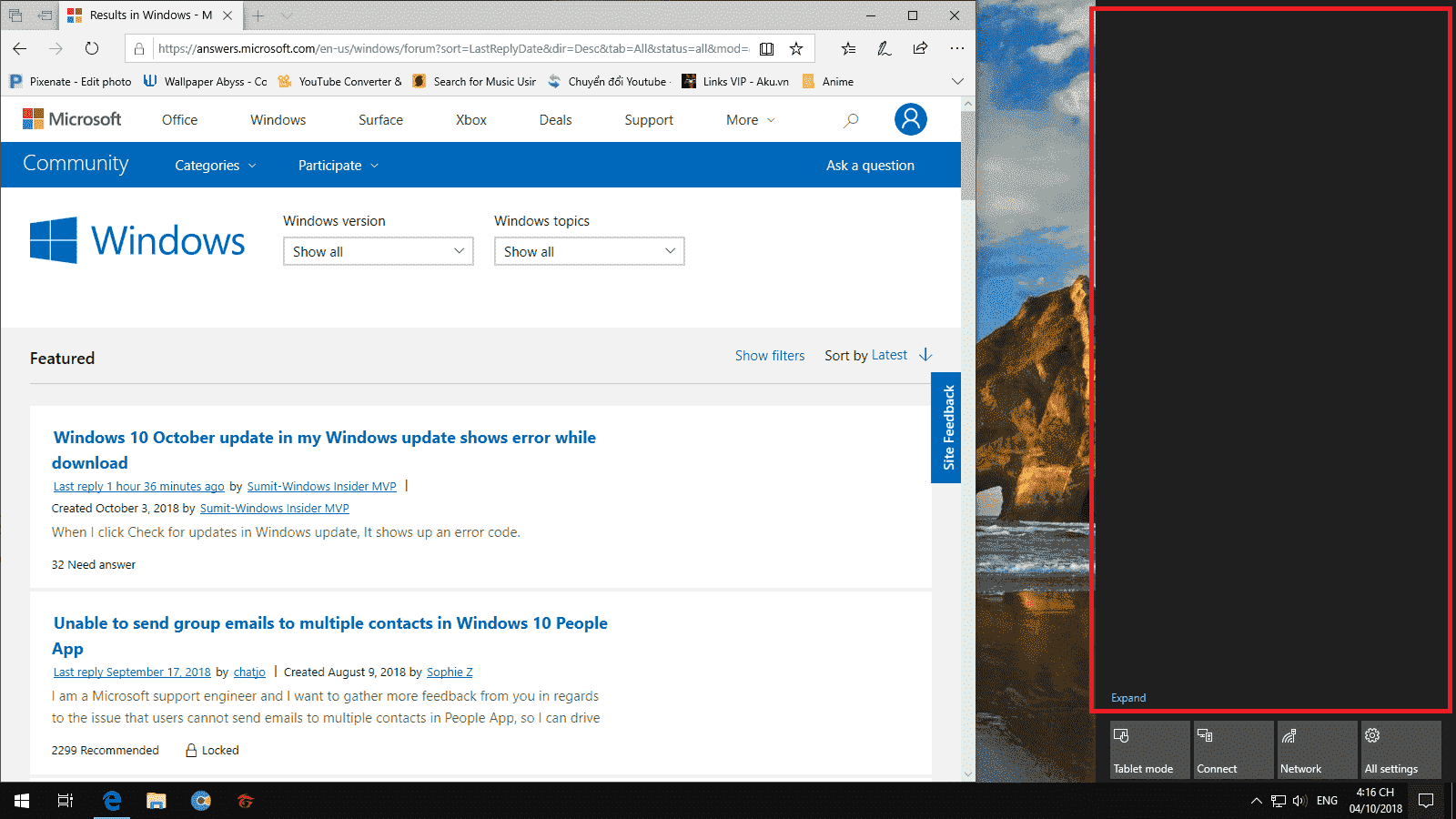Click the Add notes pen icon
The height and width of the screenshot is (819, 1456).
[884, 48]
